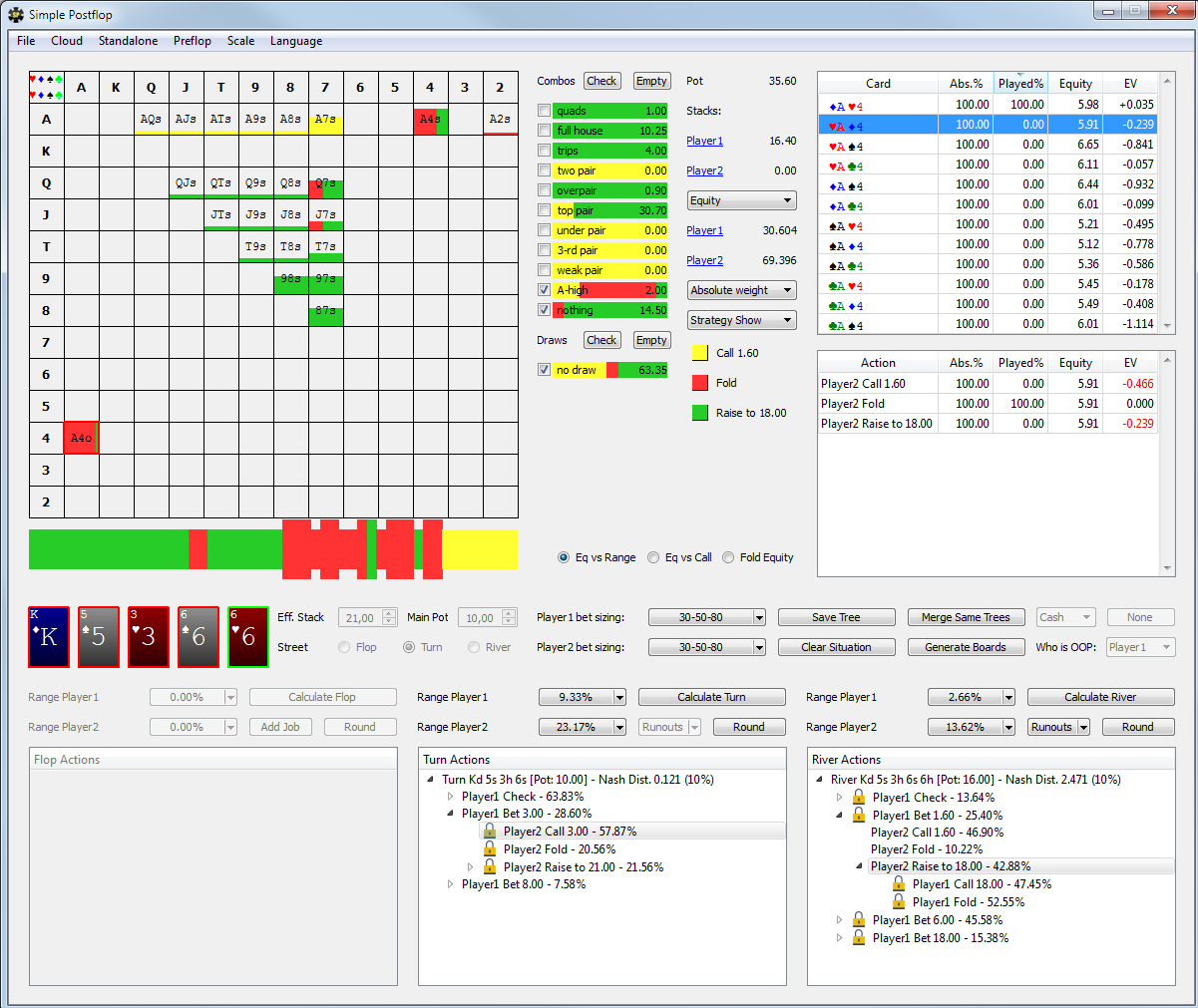The width and height of the screenshot is (1198, 1008).
Task: Select the A4s cell in hand matrix
Action: click(x=430, y=120)
